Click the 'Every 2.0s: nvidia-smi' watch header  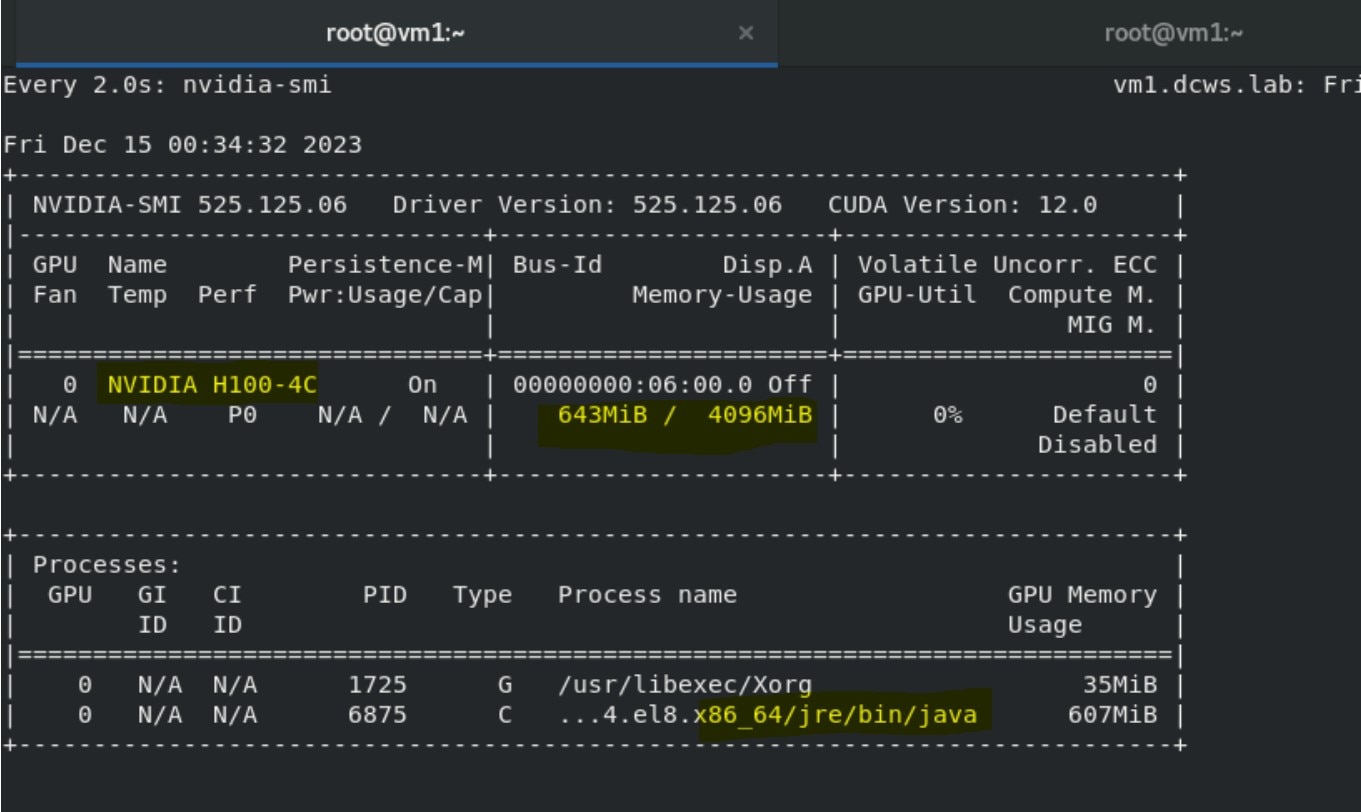pos(168,85)
